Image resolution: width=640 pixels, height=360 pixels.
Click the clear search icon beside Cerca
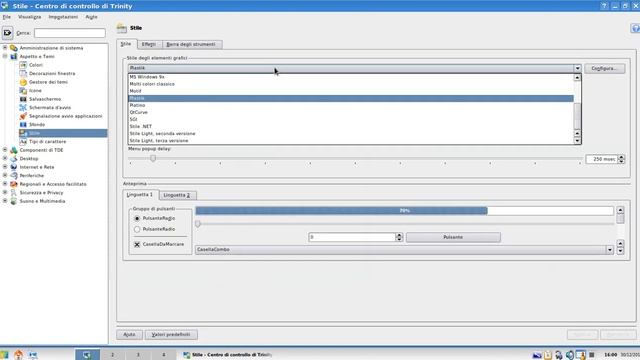tap(7, 33)
